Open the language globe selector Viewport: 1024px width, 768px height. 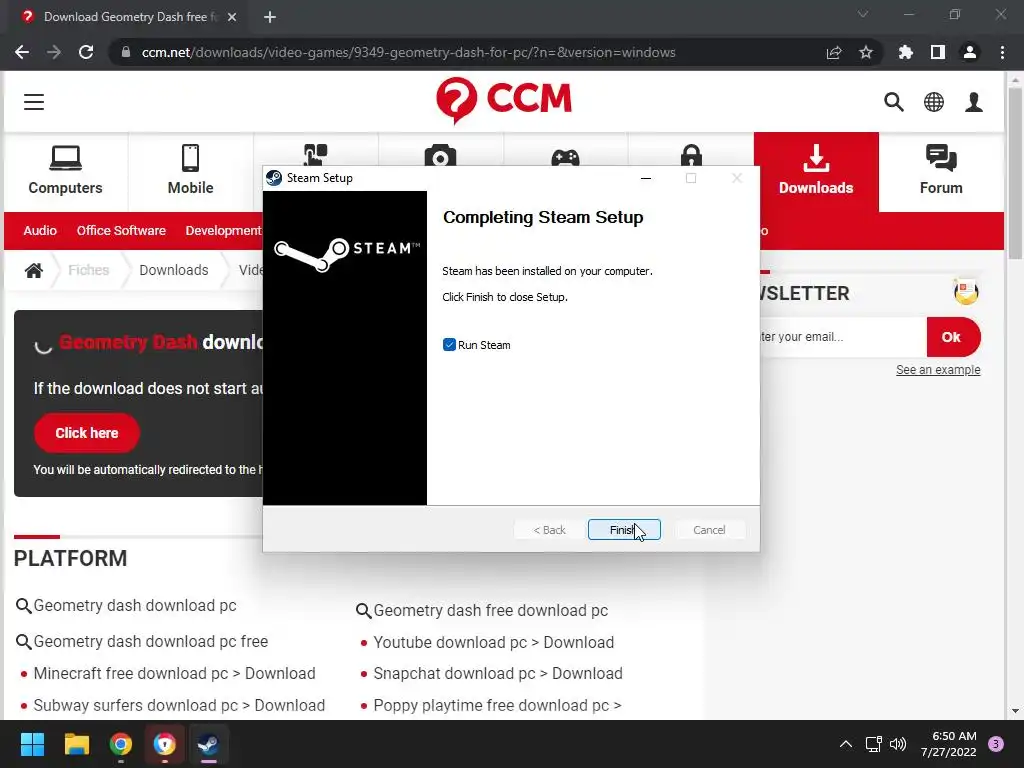(x=933, y=102)
